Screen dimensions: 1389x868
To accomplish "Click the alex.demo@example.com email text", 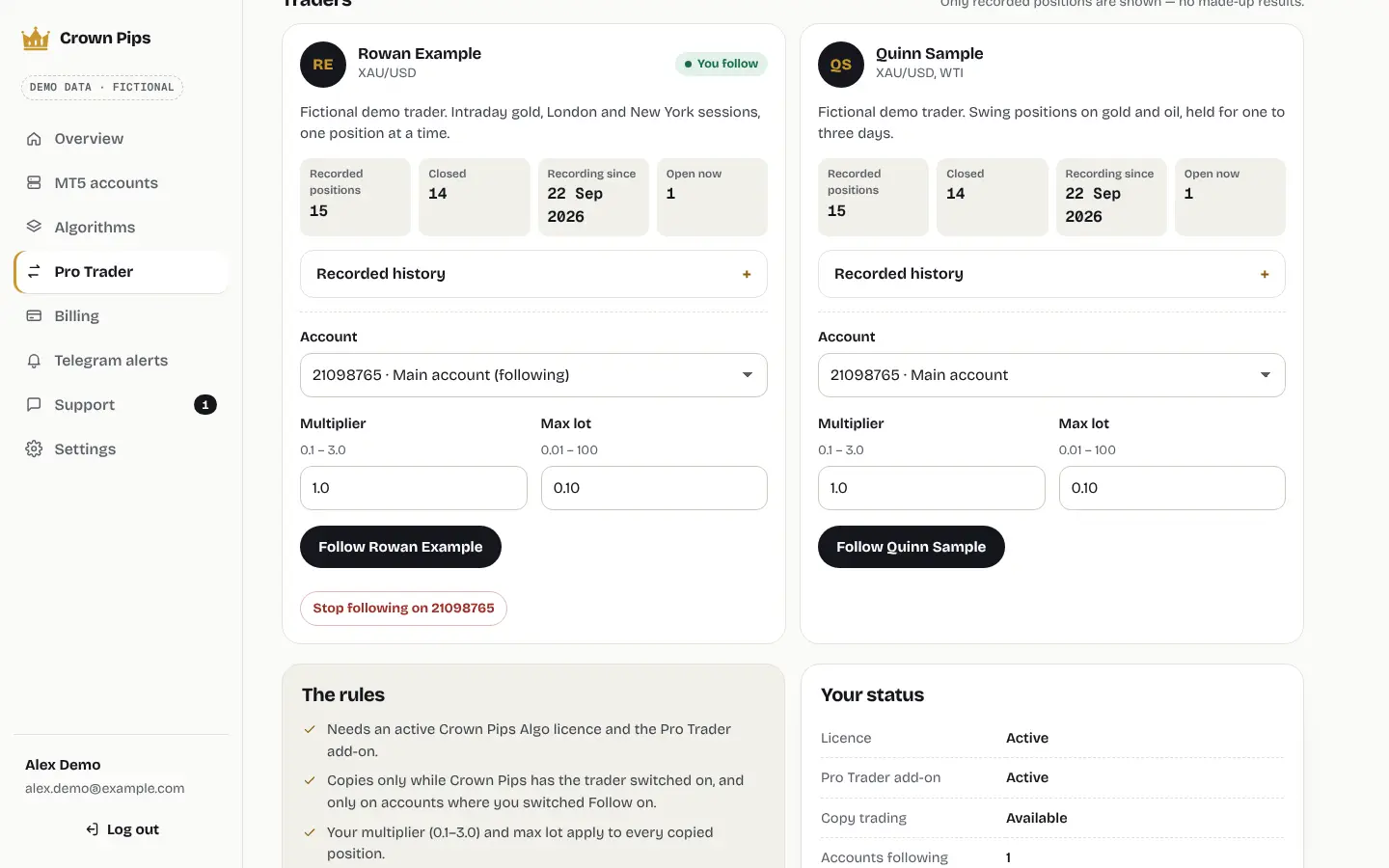I will (x=105, y=789).
